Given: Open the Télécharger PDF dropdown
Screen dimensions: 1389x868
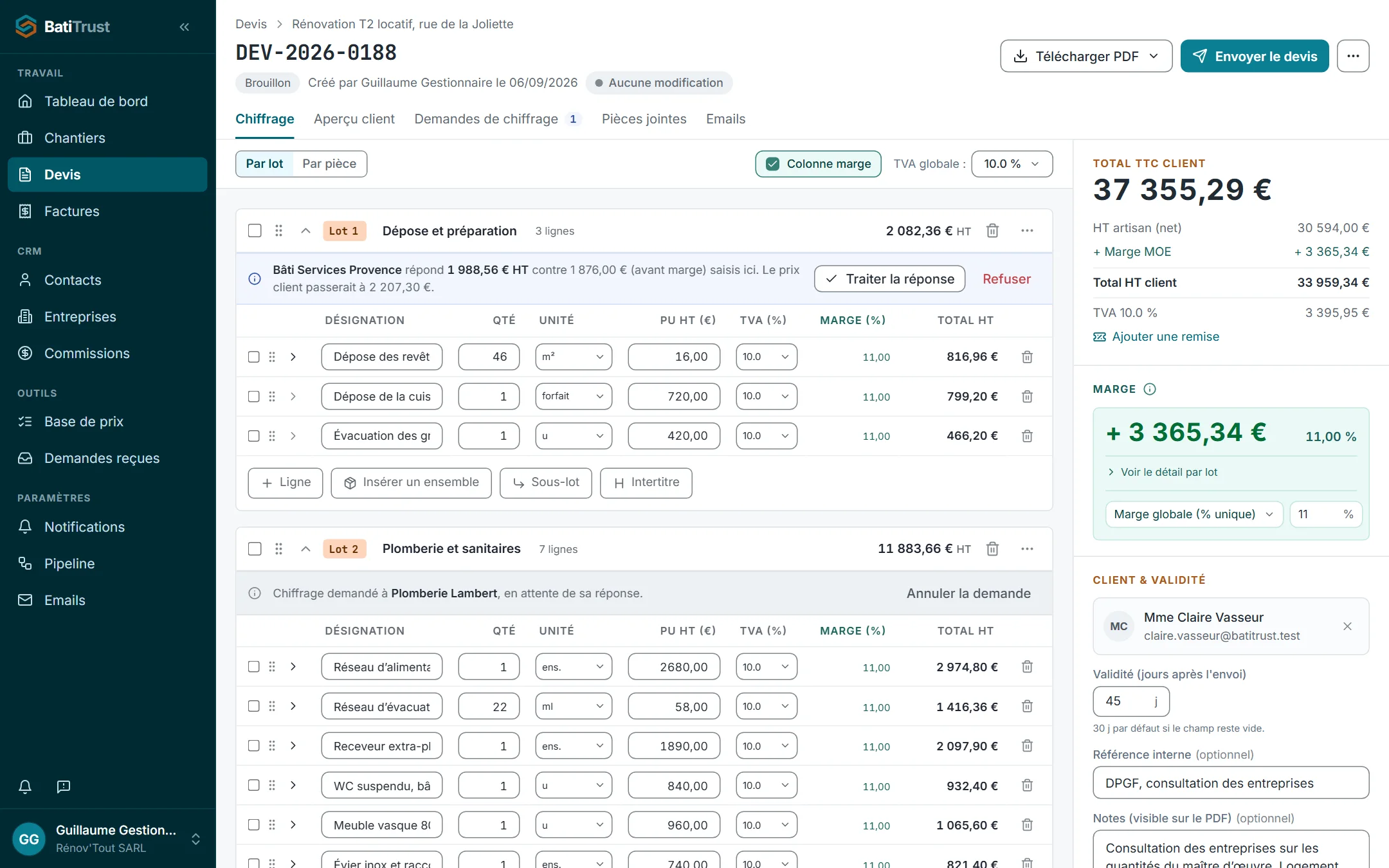Looking at the screenshot, I should coord(1086,56).
